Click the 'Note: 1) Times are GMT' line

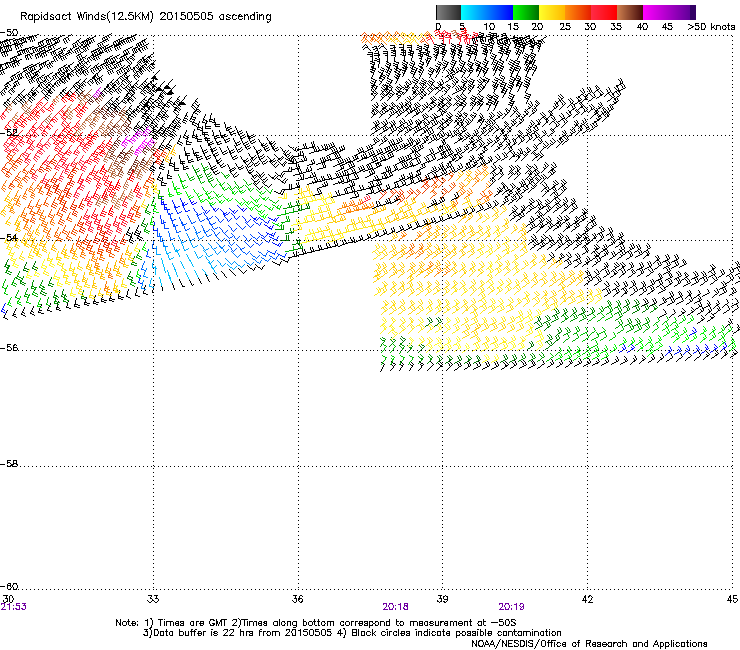316,623
